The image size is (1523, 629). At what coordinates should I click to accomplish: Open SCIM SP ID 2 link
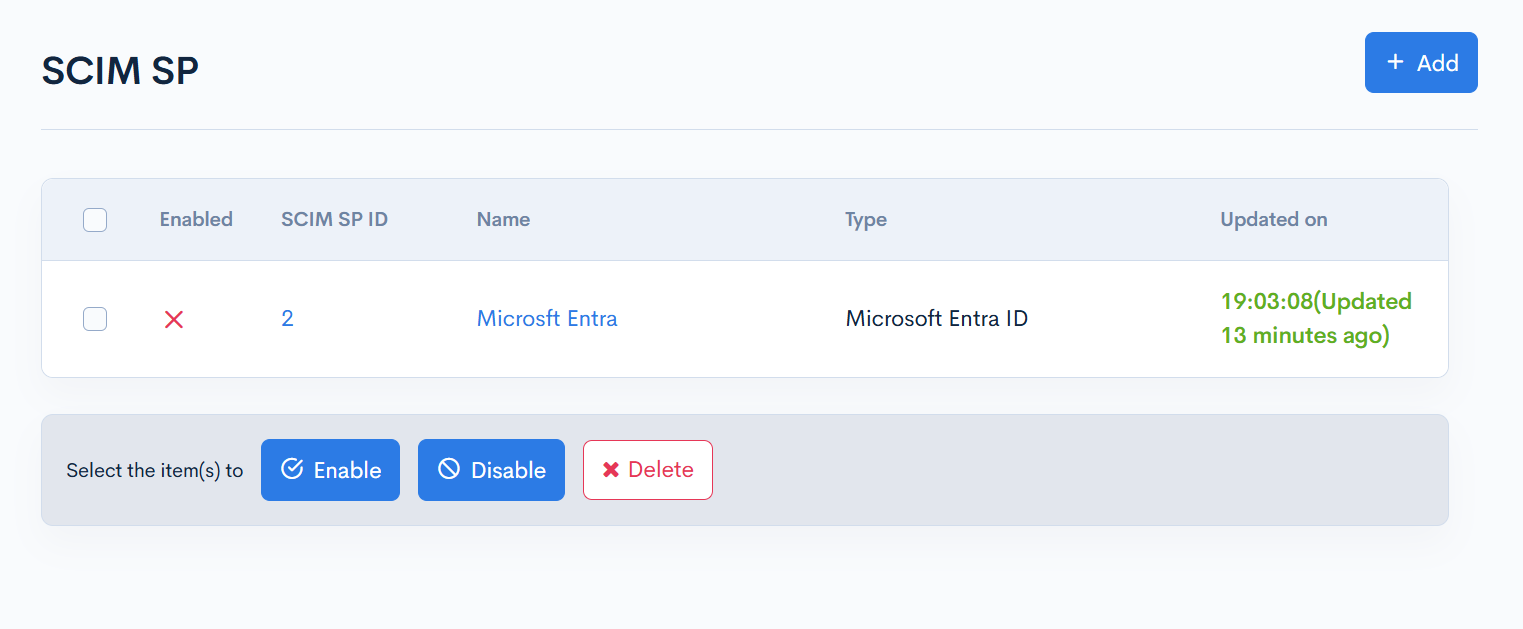(x=287, y=319)
